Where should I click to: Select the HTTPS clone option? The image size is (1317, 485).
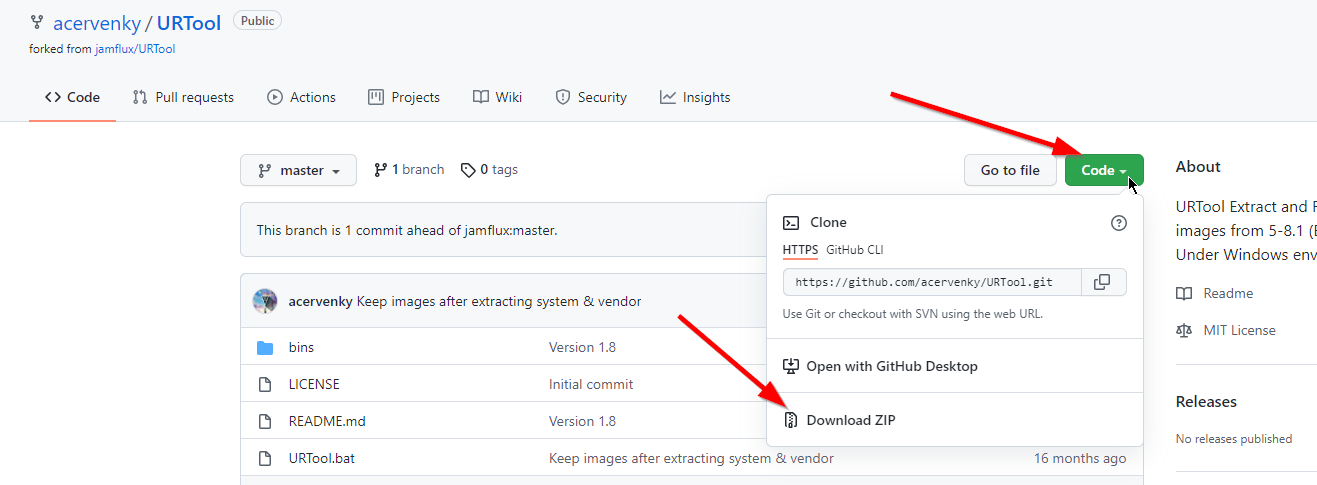tap(800, 250)
